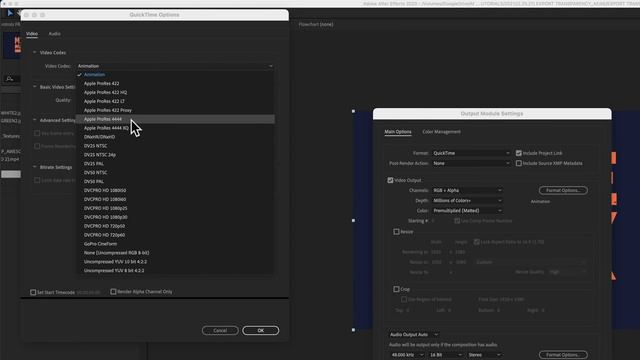
Task: Select Apple ProRes 422 Proxy codec
Action: point(175,110)
